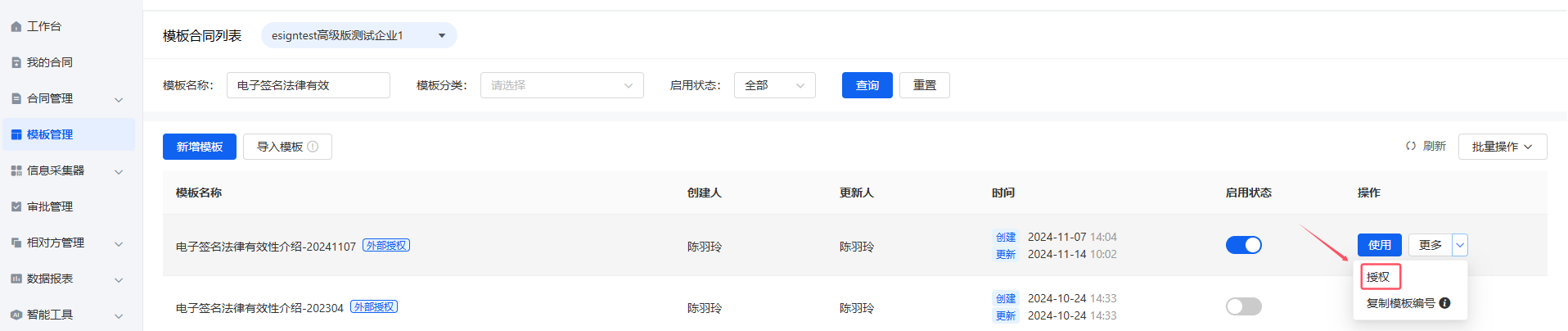Expand the 相对方管理 submenu chevron
1568x331 pixels.
point(119,244)
